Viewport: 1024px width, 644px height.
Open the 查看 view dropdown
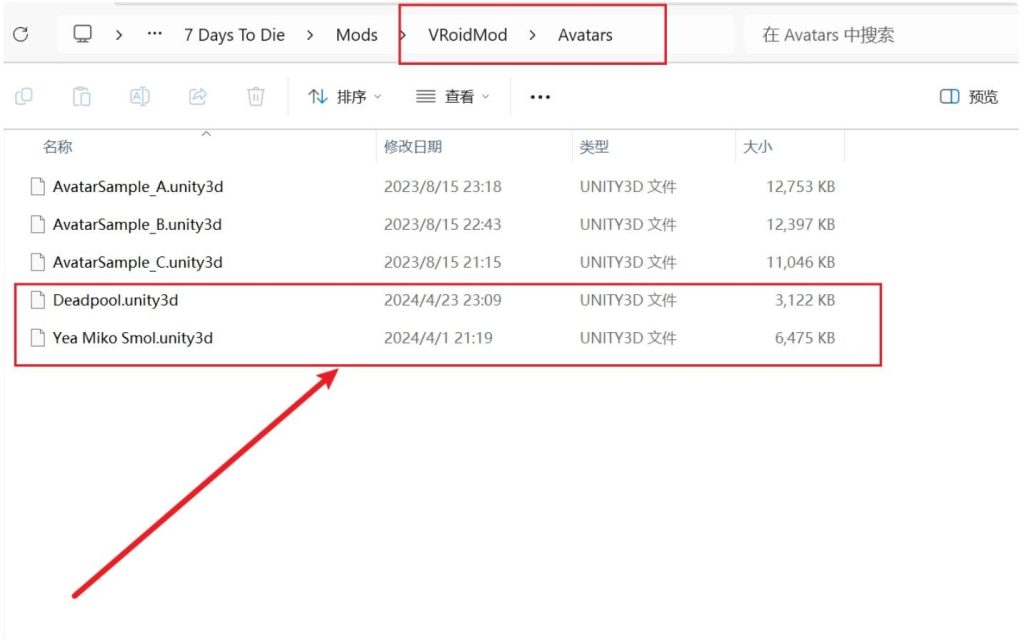click(453, 97)
